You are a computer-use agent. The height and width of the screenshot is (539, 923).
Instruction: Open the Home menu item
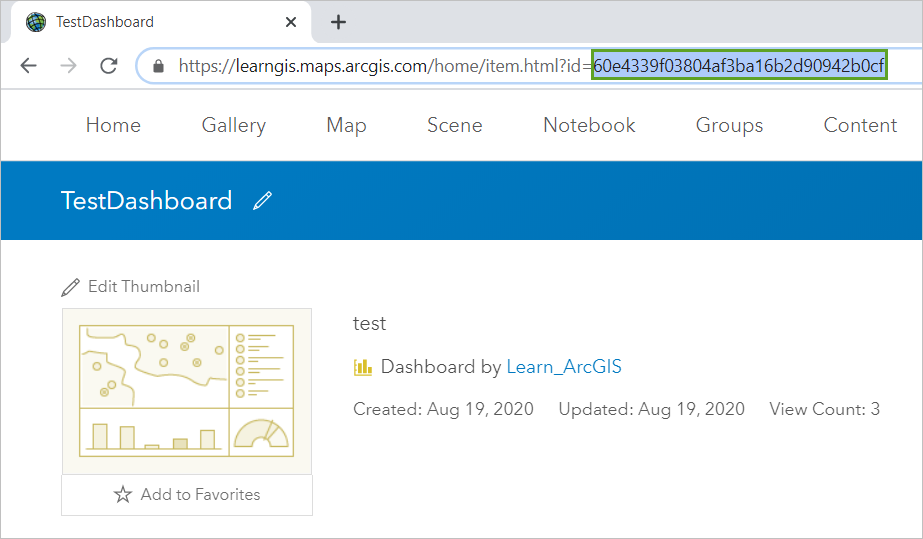pyautogui.click(x=113, y=125)
